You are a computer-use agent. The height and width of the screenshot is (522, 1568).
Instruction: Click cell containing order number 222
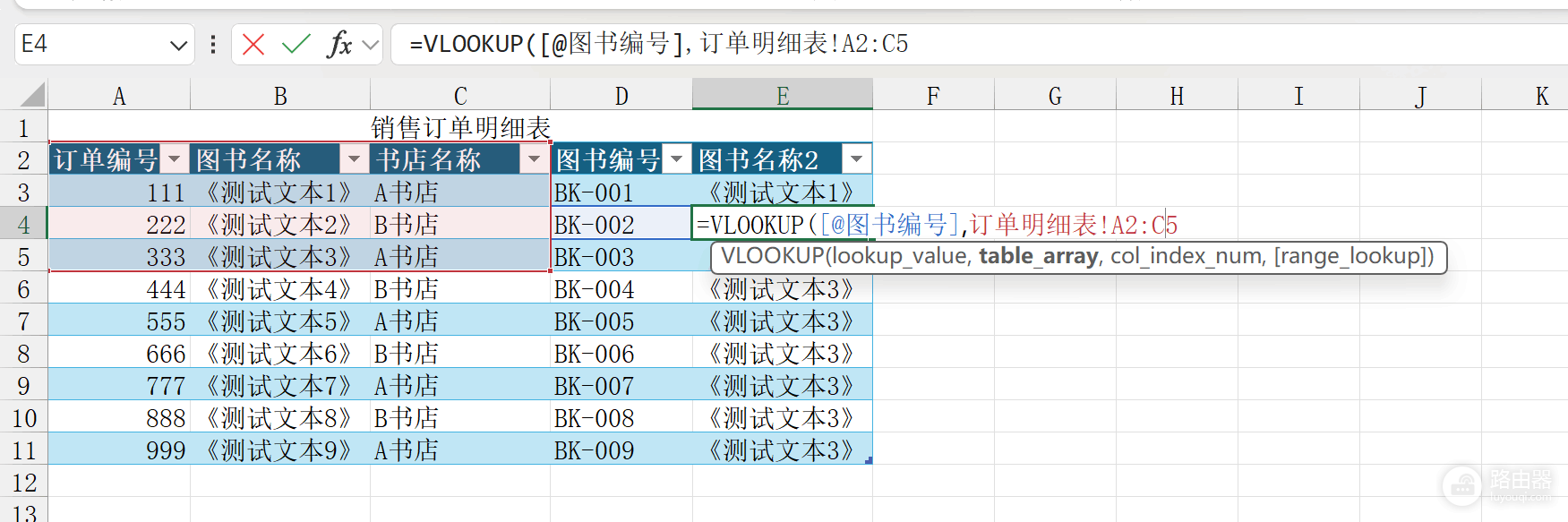(119, 224)
